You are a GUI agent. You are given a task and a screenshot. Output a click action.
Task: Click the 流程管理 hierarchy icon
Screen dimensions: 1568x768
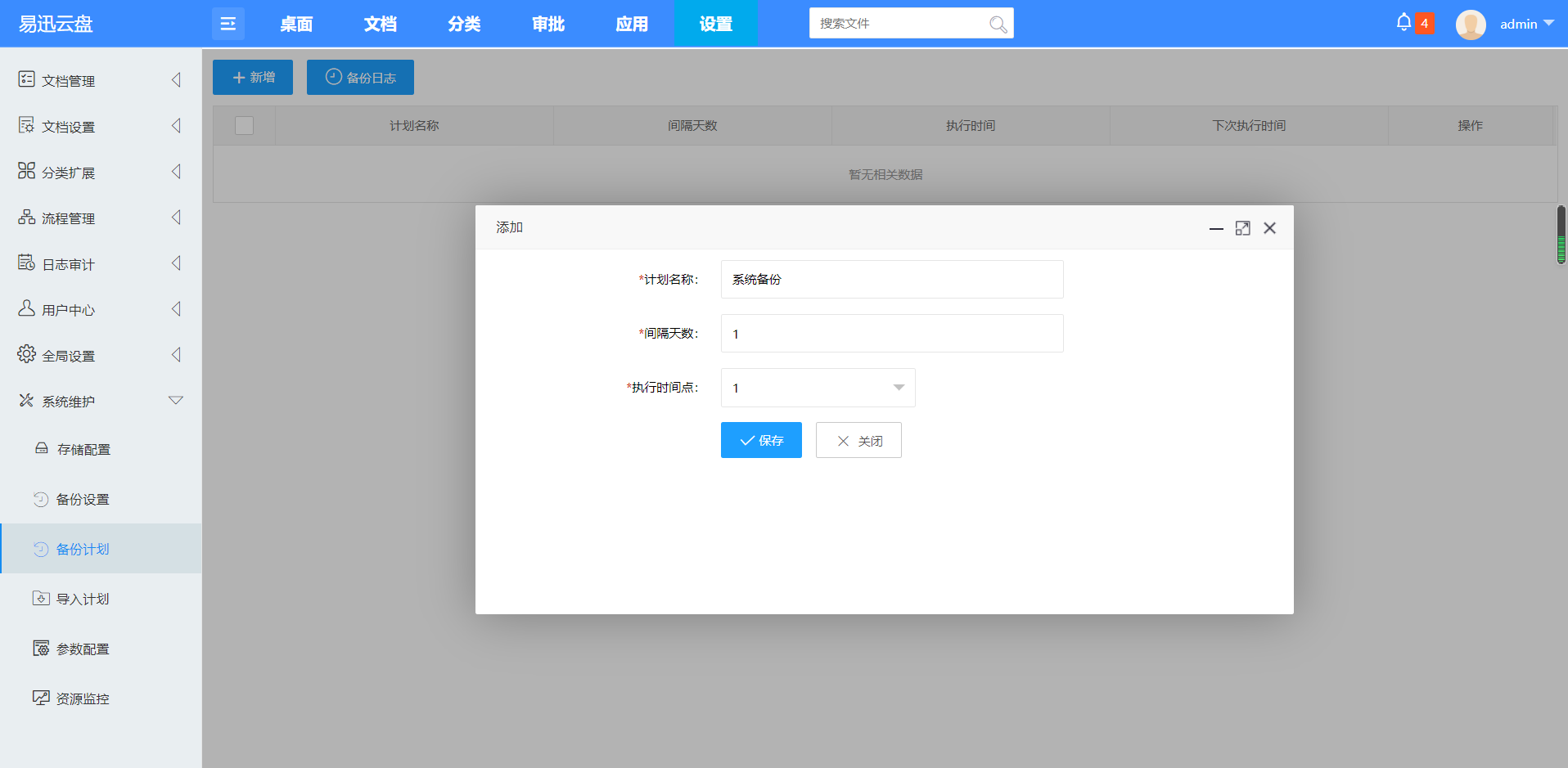26,217
